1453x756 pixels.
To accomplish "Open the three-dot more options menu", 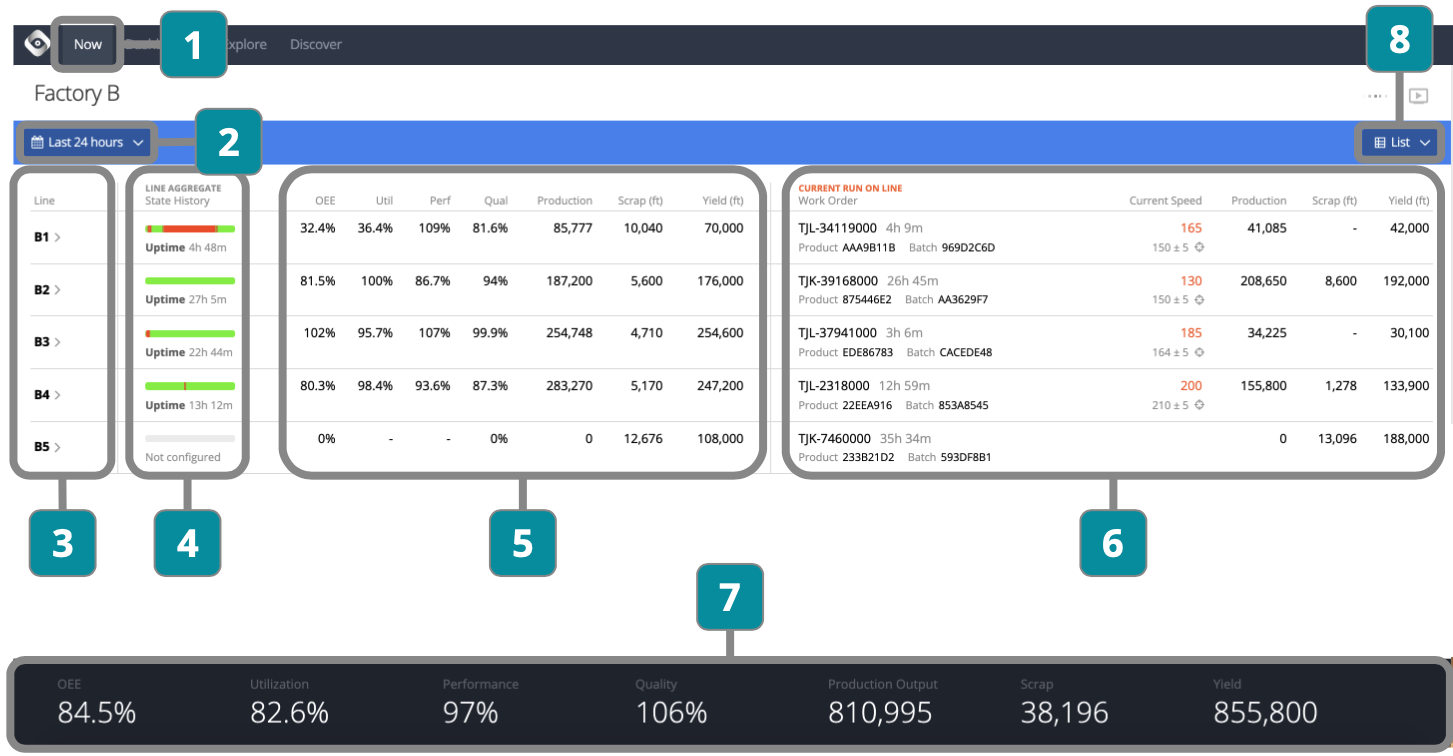I will coord(1378,96).
